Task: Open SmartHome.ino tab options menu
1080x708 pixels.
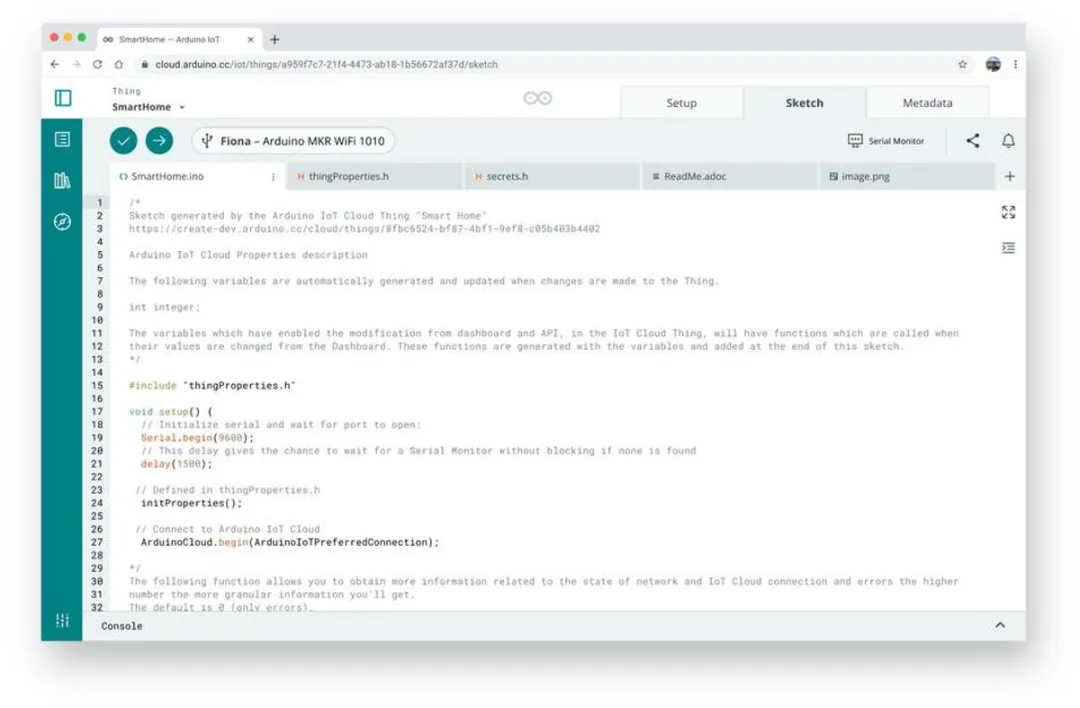Action: click(273, 177)
